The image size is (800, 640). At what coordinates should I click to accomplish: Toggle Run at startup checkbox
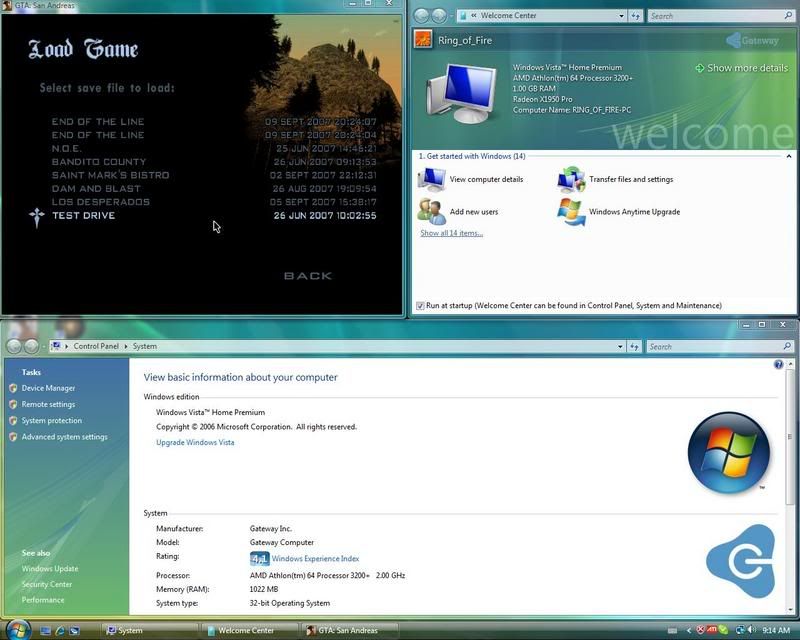point(420,306)
